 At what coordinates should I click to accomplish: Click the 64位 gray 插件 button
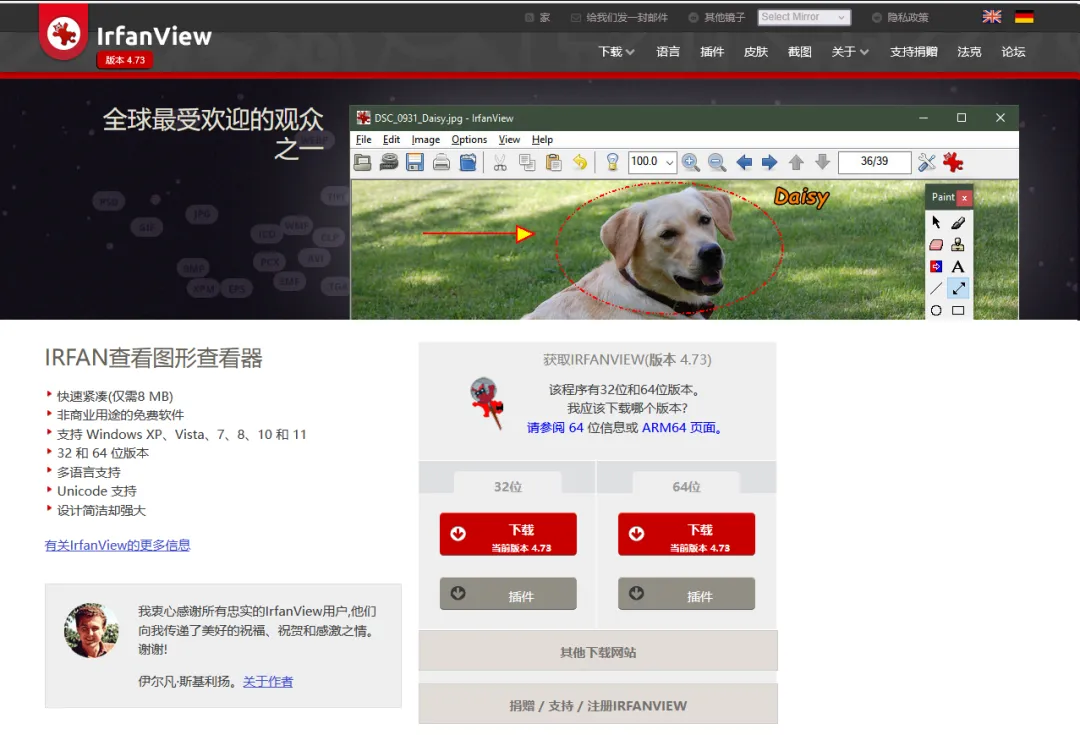[x=687, y=594]
